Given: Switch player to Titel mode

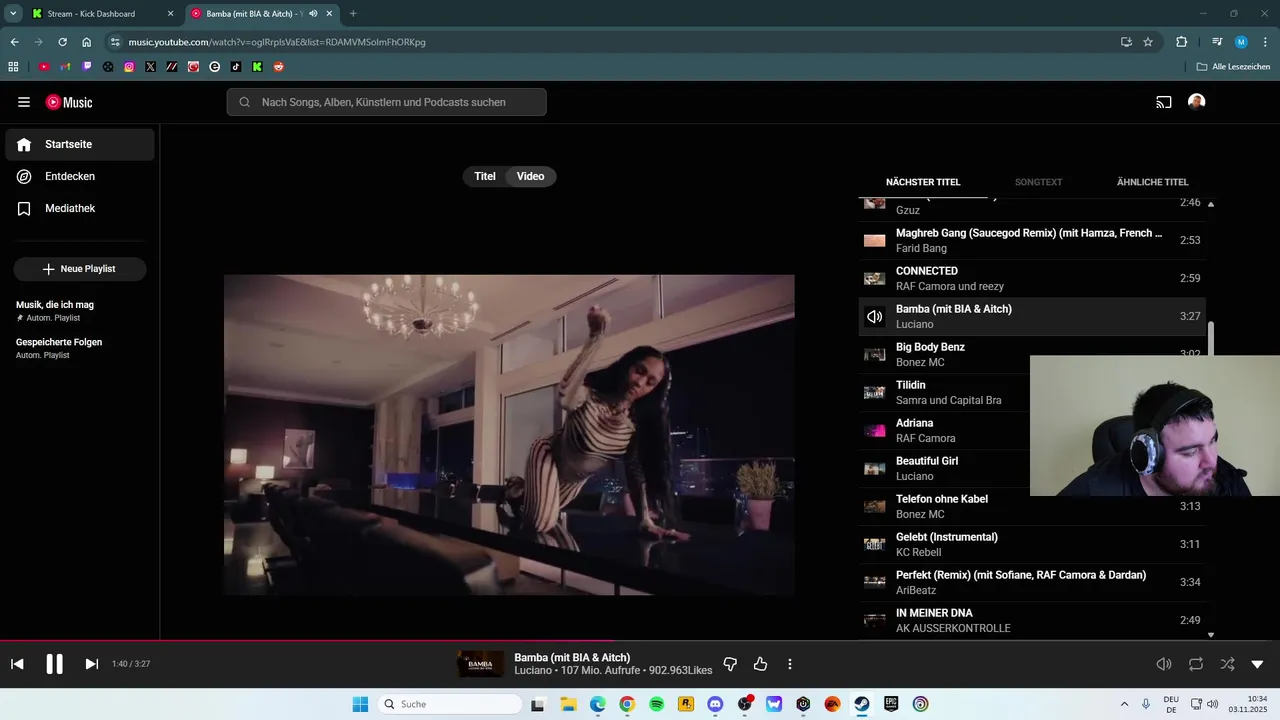Looking at the screenshot, I should pyautogui.click(x=485, y=176).
